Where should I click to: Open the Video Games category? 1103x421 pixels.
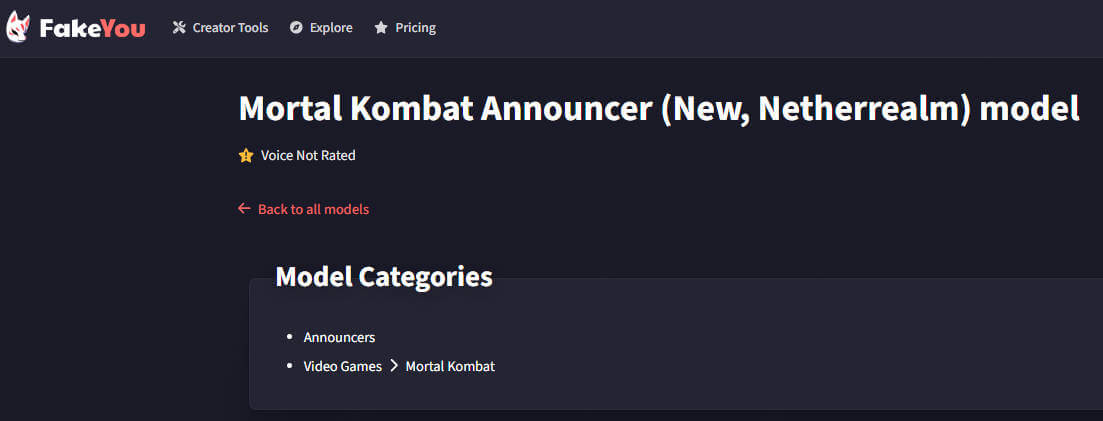pyautogui.click(x=343, y=366)
